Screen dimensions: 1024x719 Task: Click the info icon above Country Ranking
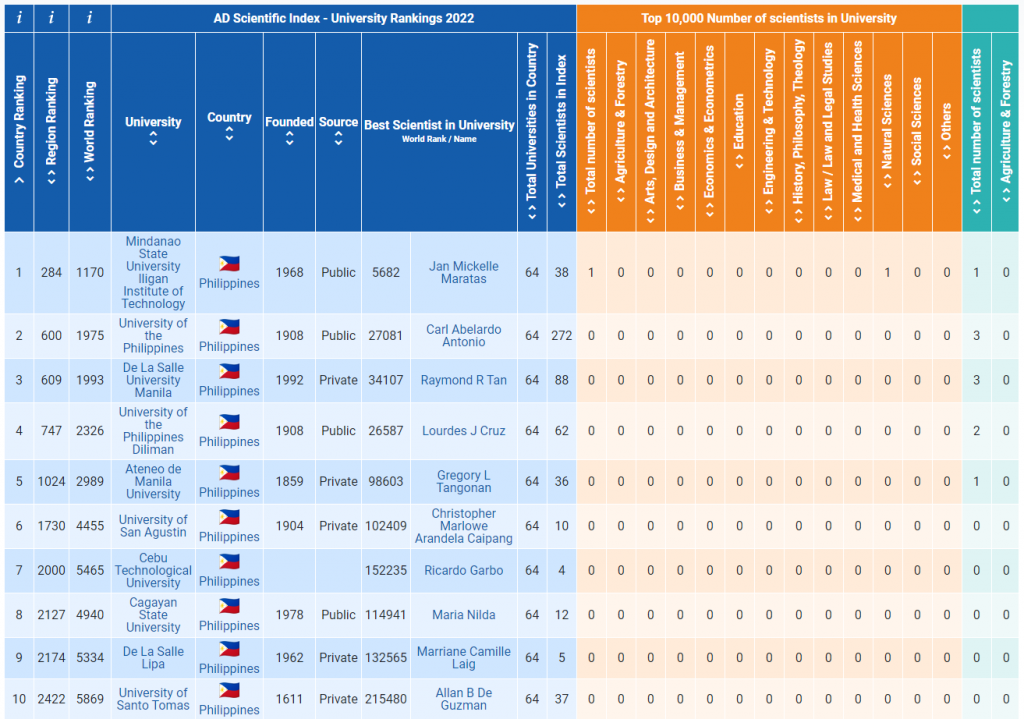click(x=19, y=18)
